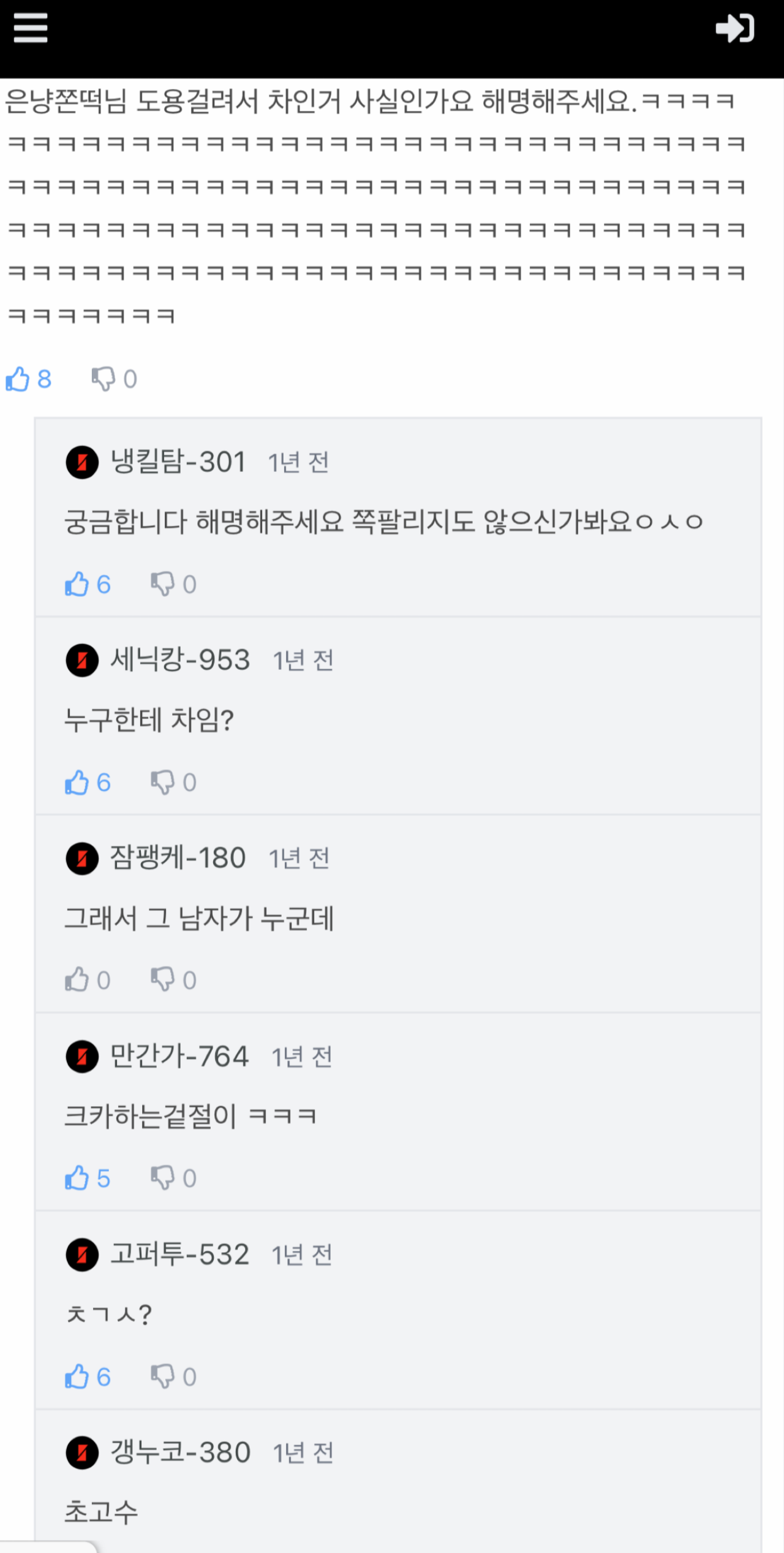Click 고퍼투-532 username

pos(179,1255)
